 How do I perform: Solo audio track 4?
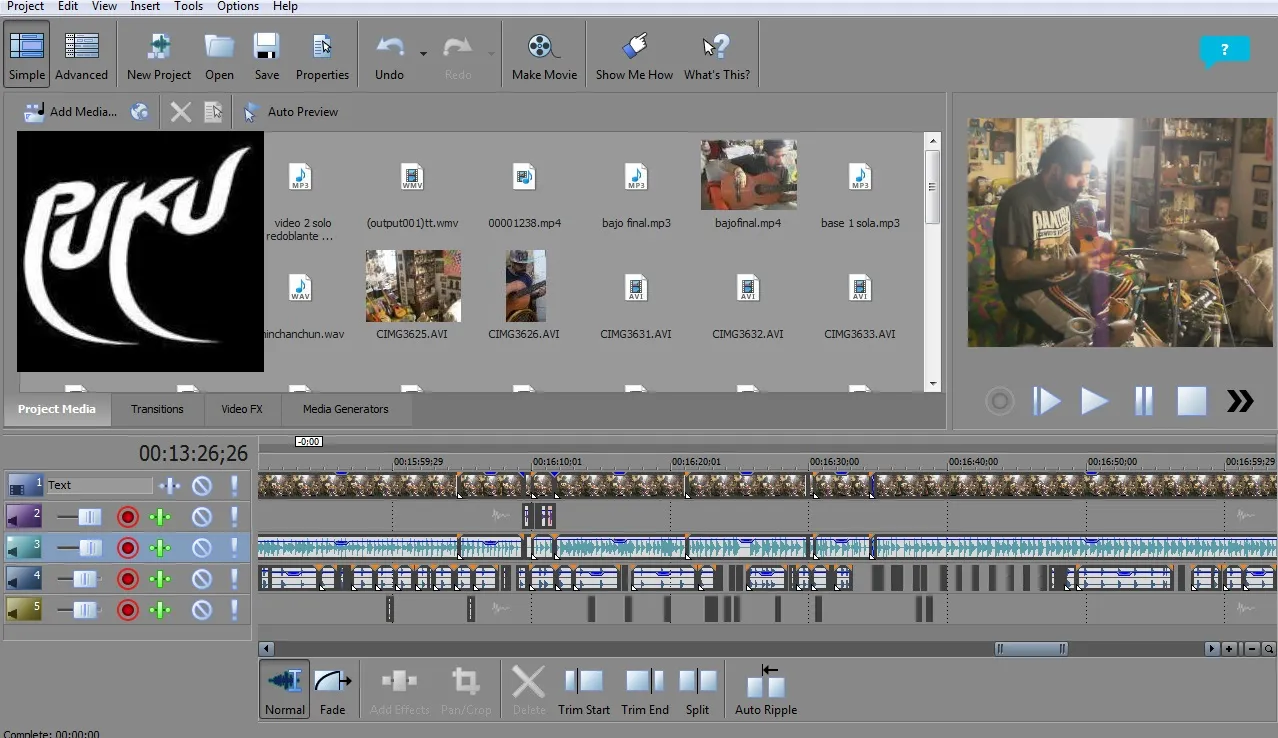[x=234, y=579]
